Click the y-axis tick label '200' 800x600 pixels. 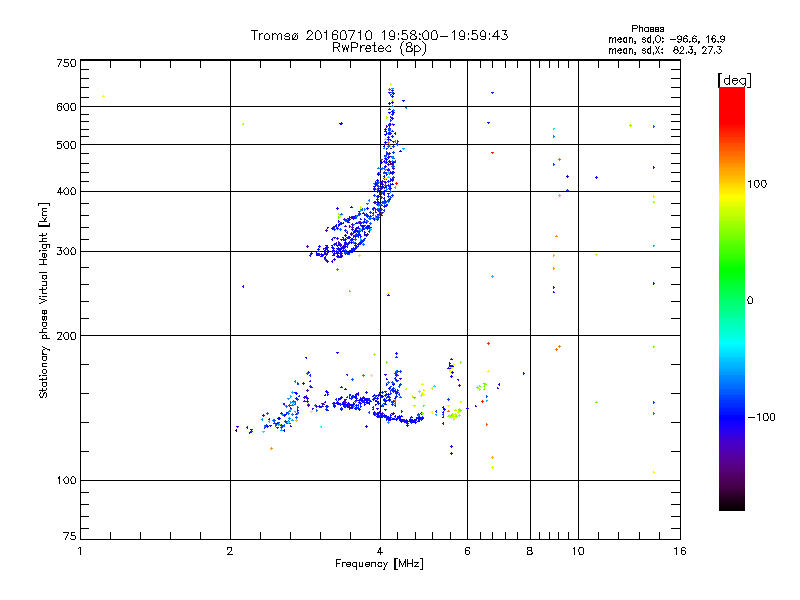click(x=66, y=336)
